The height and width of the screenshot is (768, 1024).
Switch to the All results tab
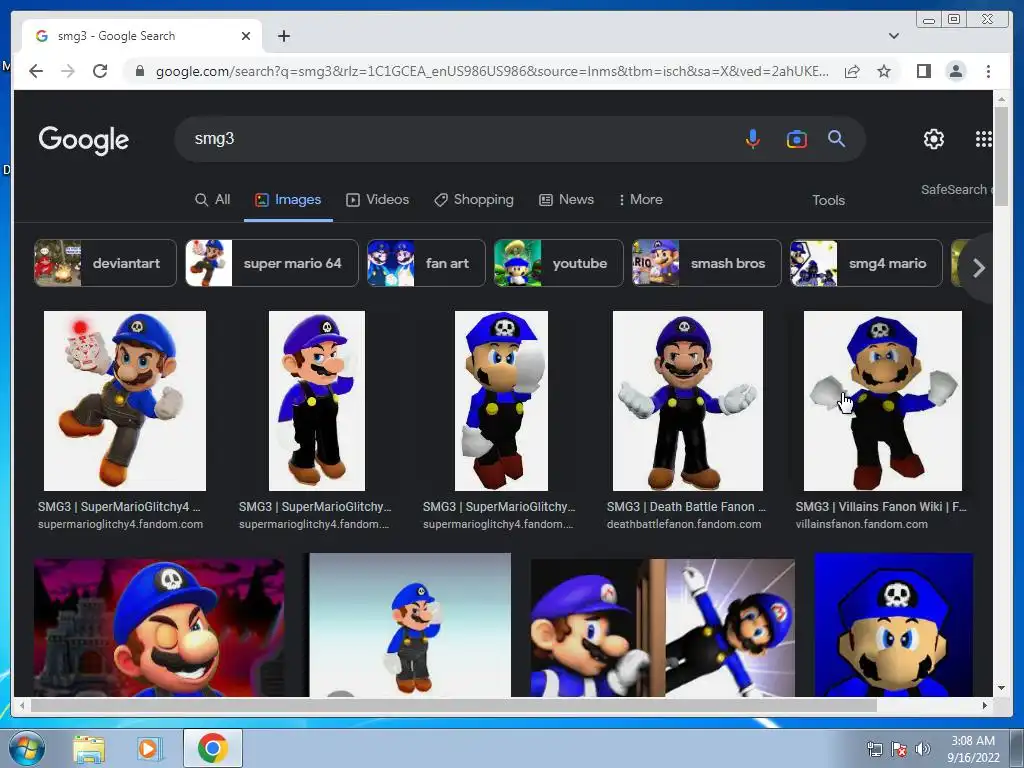click(212, 200)
